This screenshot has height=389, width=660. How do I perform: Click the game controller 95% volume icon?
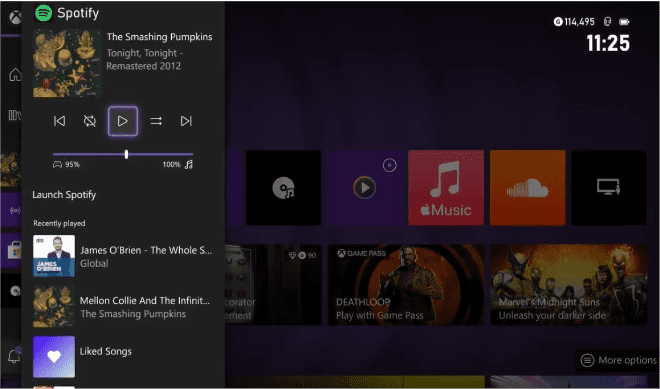click(x=57, y=165)
